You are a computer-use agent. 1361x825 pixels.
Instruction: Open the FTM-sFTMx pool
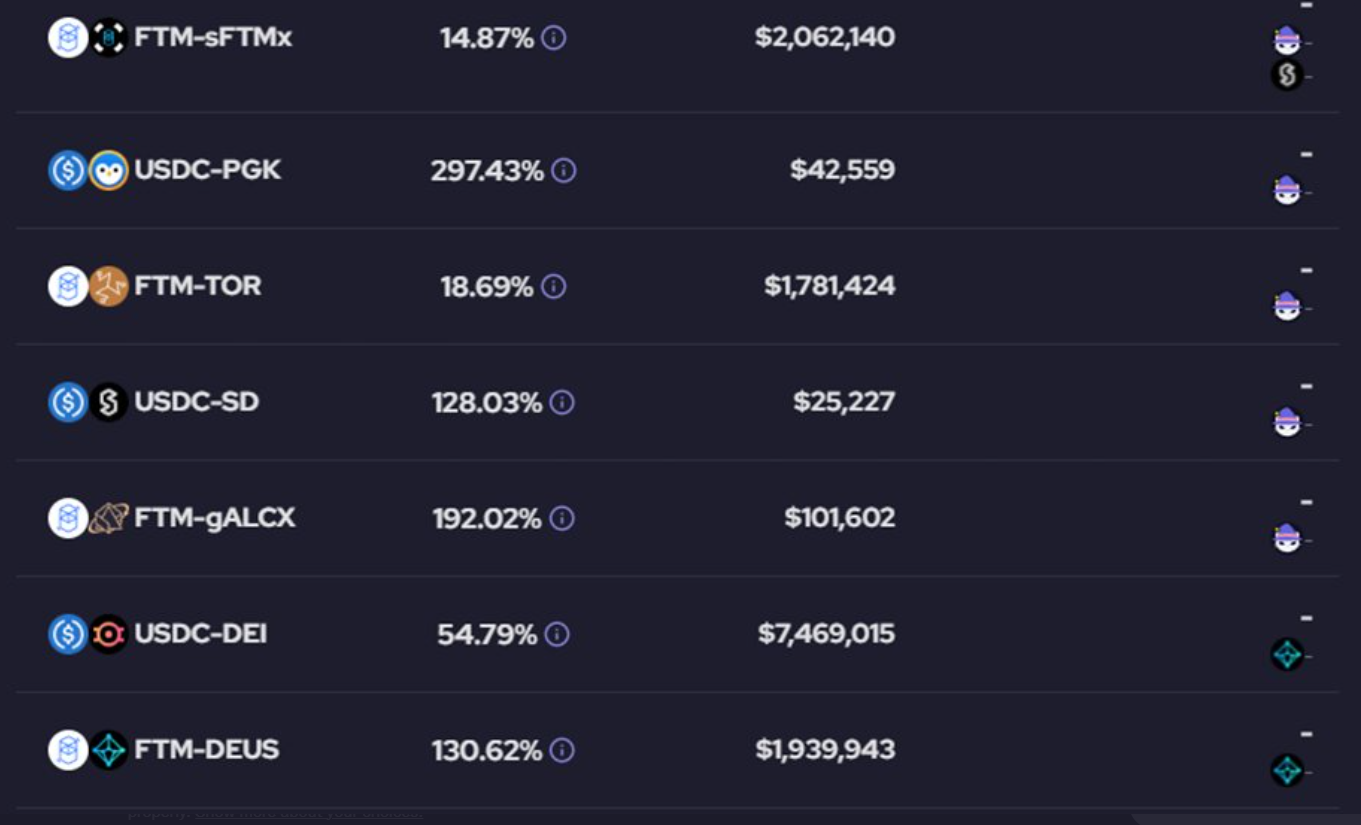pos(213,38)
